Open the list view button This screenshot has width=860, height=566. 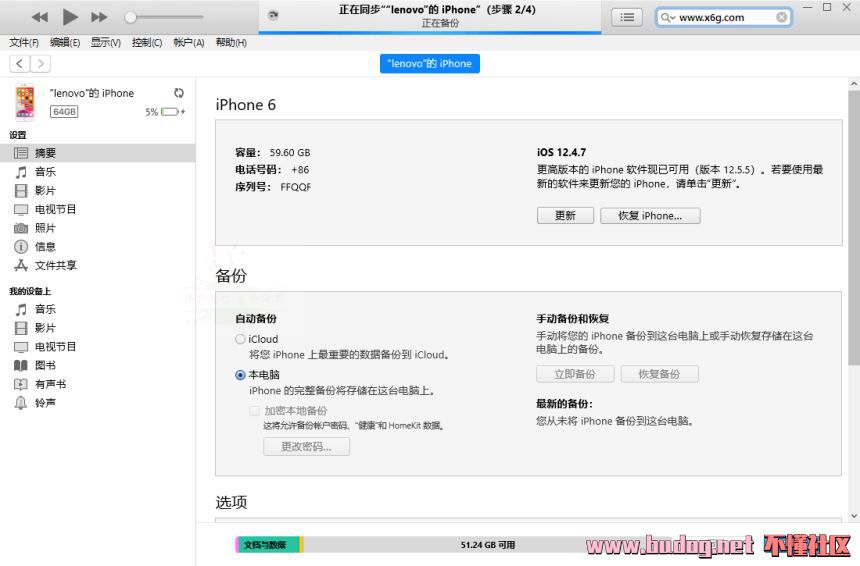point(627,18)
